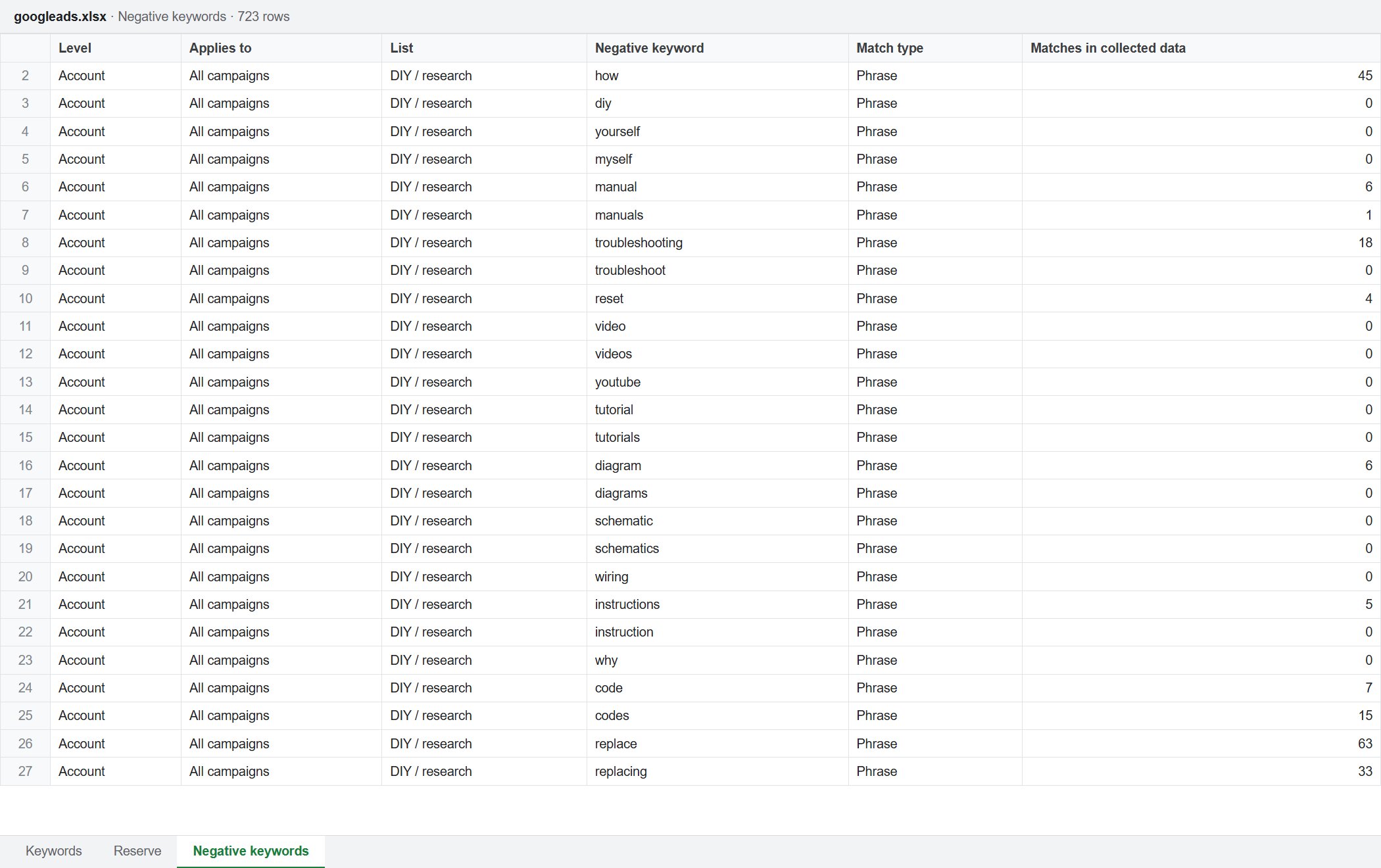
Task: Select the Negative keyword column header
Action: pos(717,48)
